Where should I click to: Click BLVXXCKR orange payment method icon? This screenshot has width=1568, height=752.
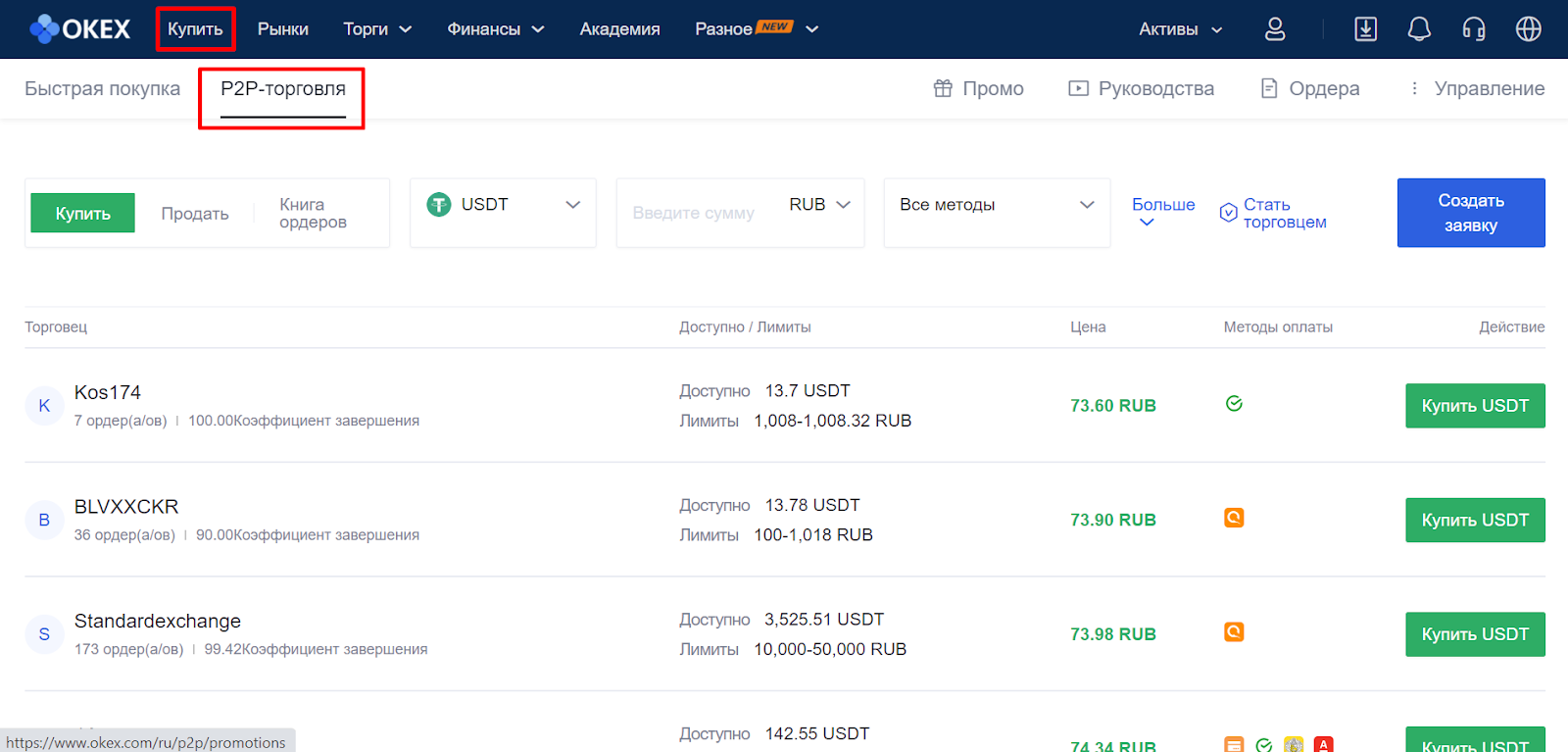pyautogui.click(x=1234, y=517)
